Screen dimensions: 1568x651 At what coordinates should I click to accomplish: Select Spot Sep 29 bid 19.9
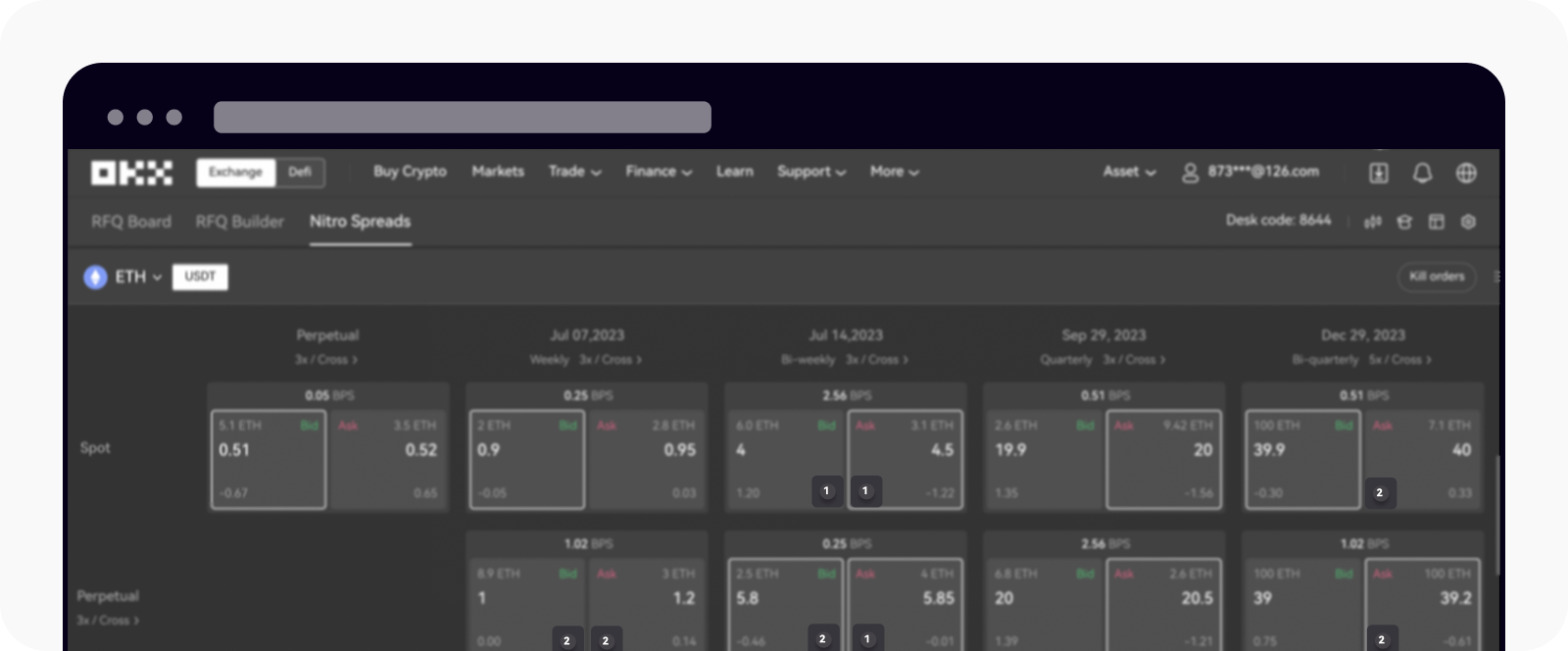click(1045, 459)
